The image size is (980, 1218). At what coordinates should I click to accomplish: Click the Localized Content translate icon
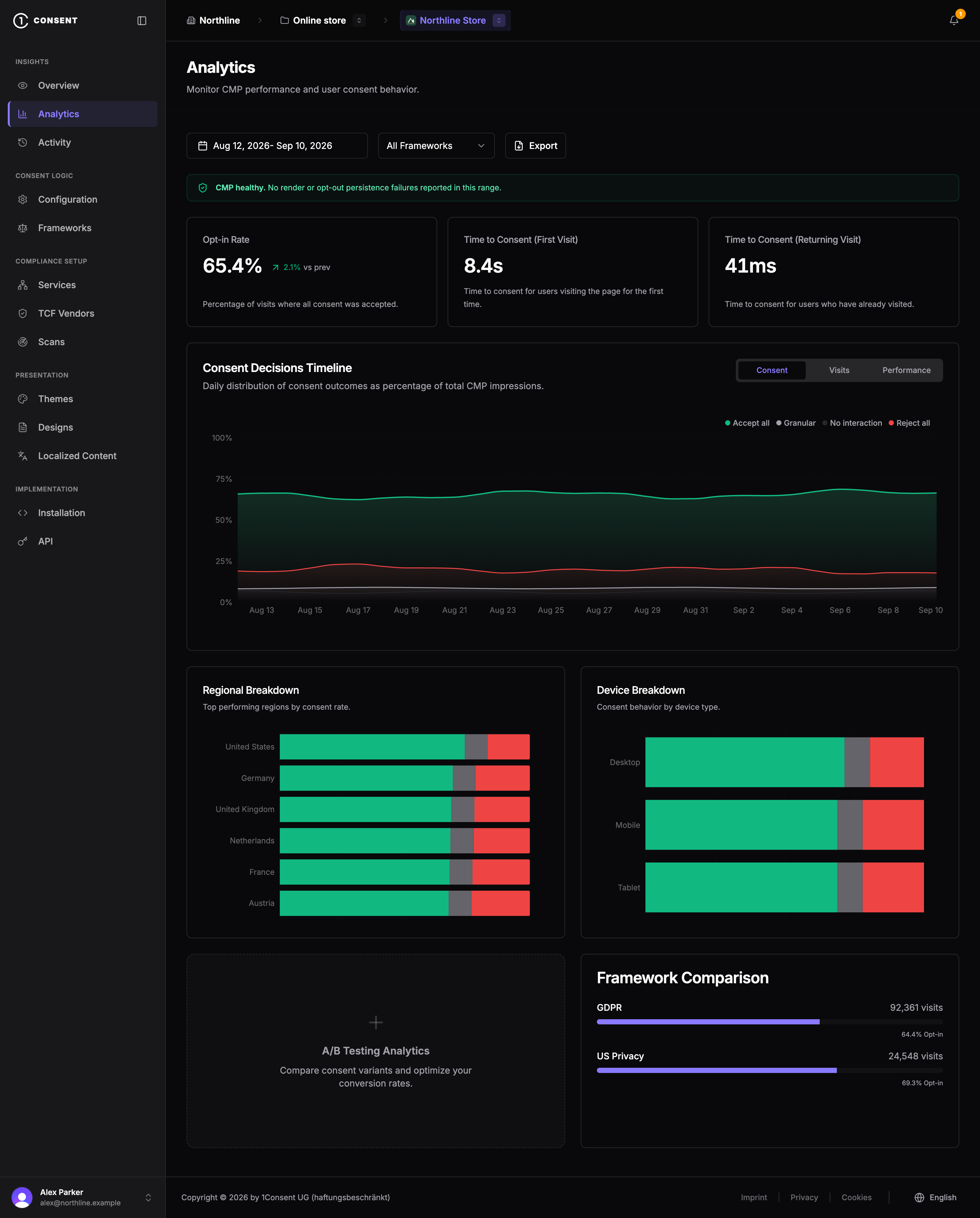[x=23, y=456]
